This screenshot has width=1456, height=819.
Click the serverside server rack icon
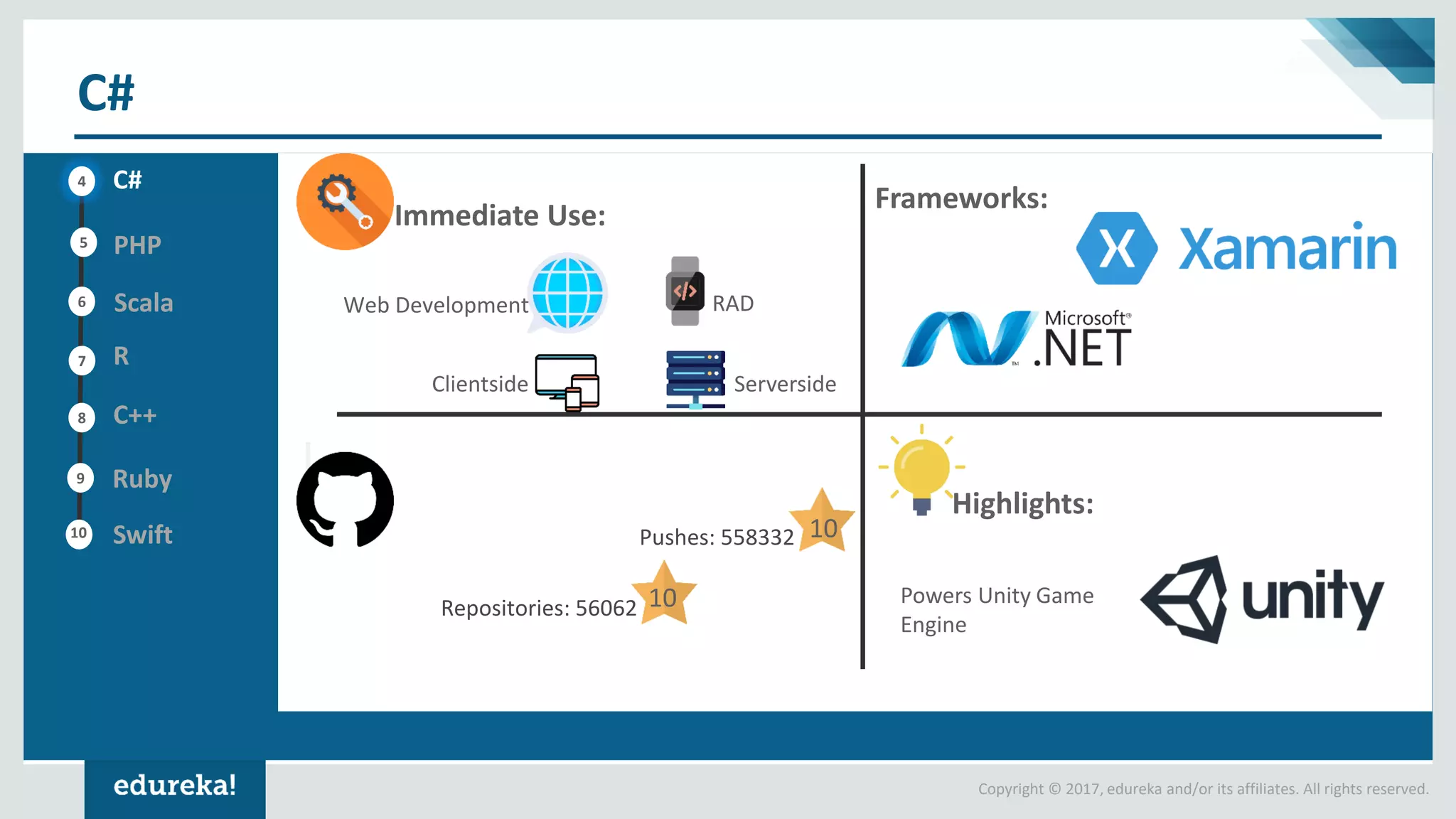695,380
